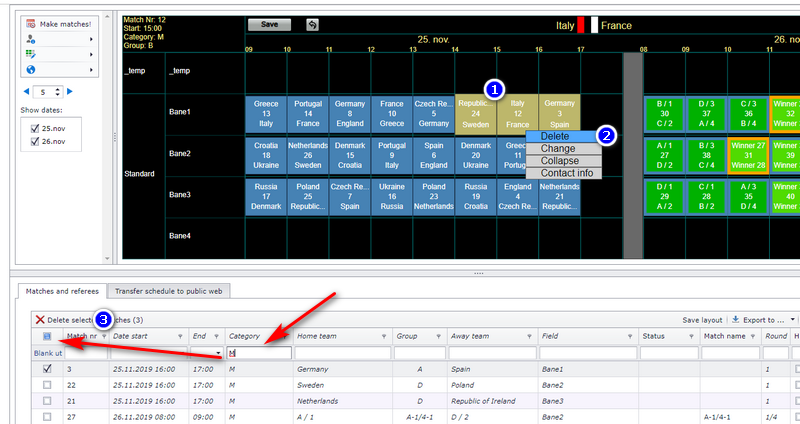
Task: Select the Winner 27 31 Winner 28 block
Action: tap(748, 155)
